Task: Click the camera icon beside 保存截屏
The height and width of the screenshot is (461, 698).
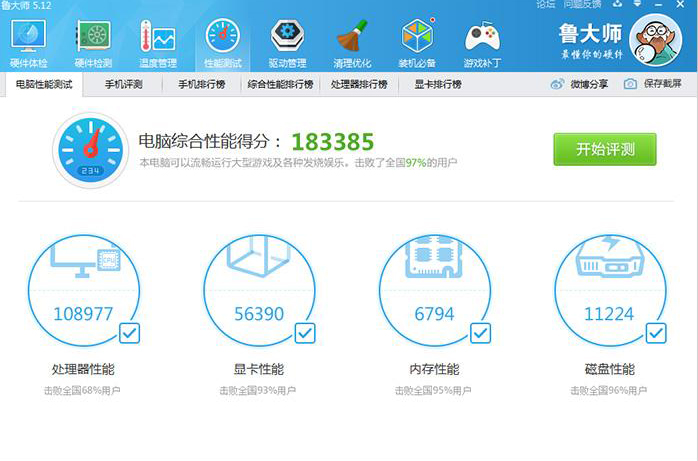Action: click(x=630, y=84)
